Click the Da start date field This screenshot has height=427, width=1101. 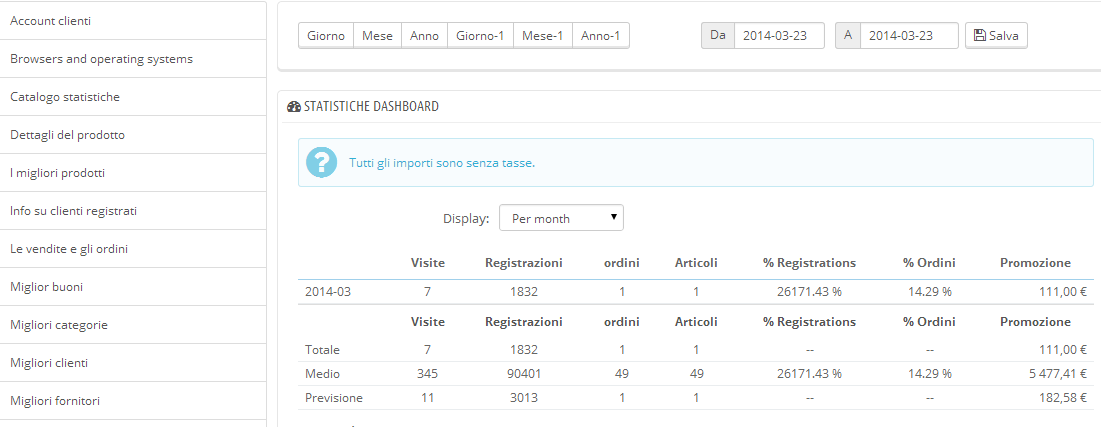778,36
